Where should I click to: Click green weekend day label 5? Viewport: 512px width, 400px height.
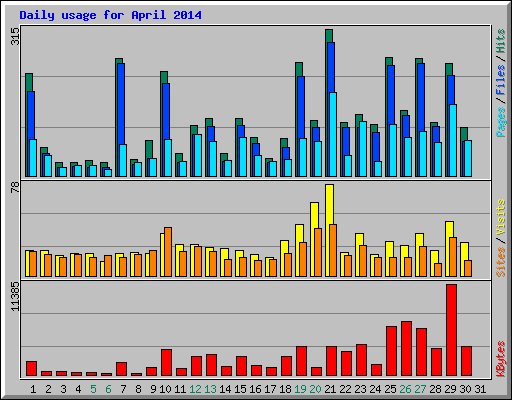93,389
